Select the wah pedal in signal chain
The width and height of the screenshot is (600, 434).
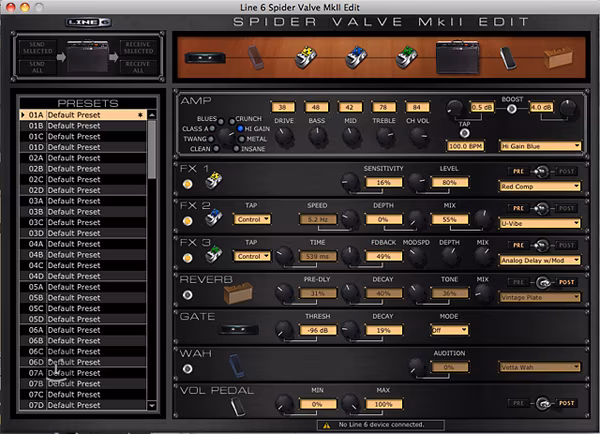256,57
